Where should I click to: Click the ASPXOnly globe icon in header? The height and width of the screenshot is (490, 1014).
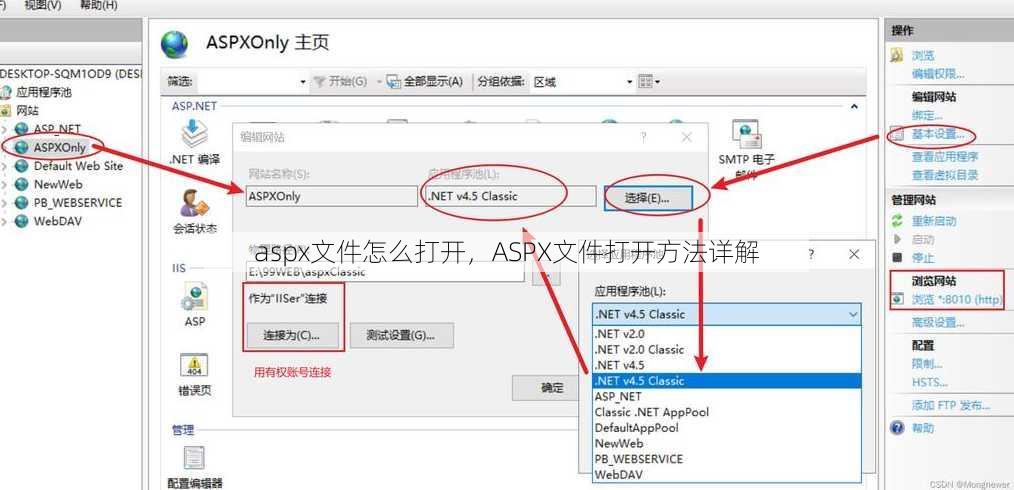[x=175, y=45]
